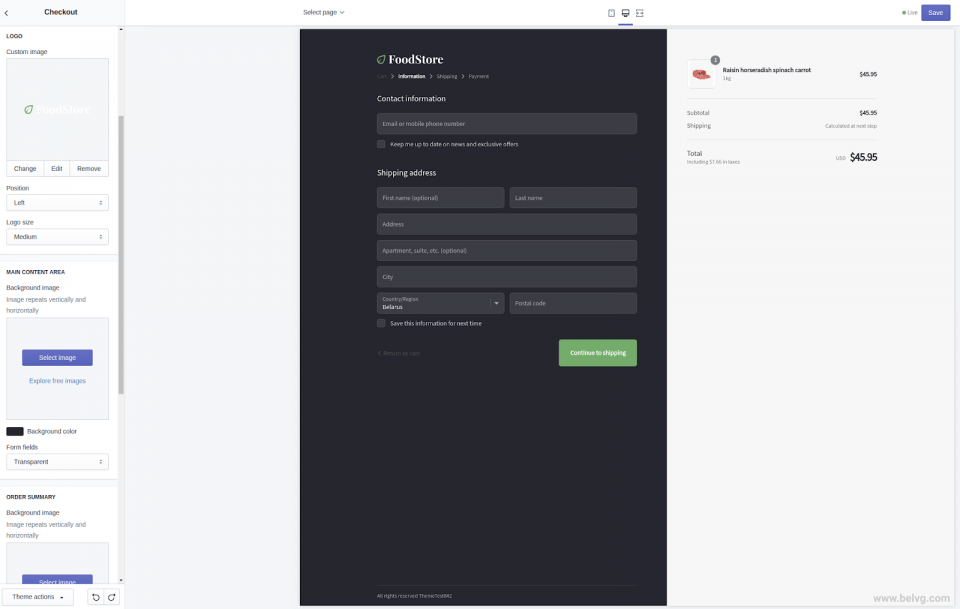960x609 pixels.
Task: Click the Email or mobile phone number field
Action: pos(507,124)
